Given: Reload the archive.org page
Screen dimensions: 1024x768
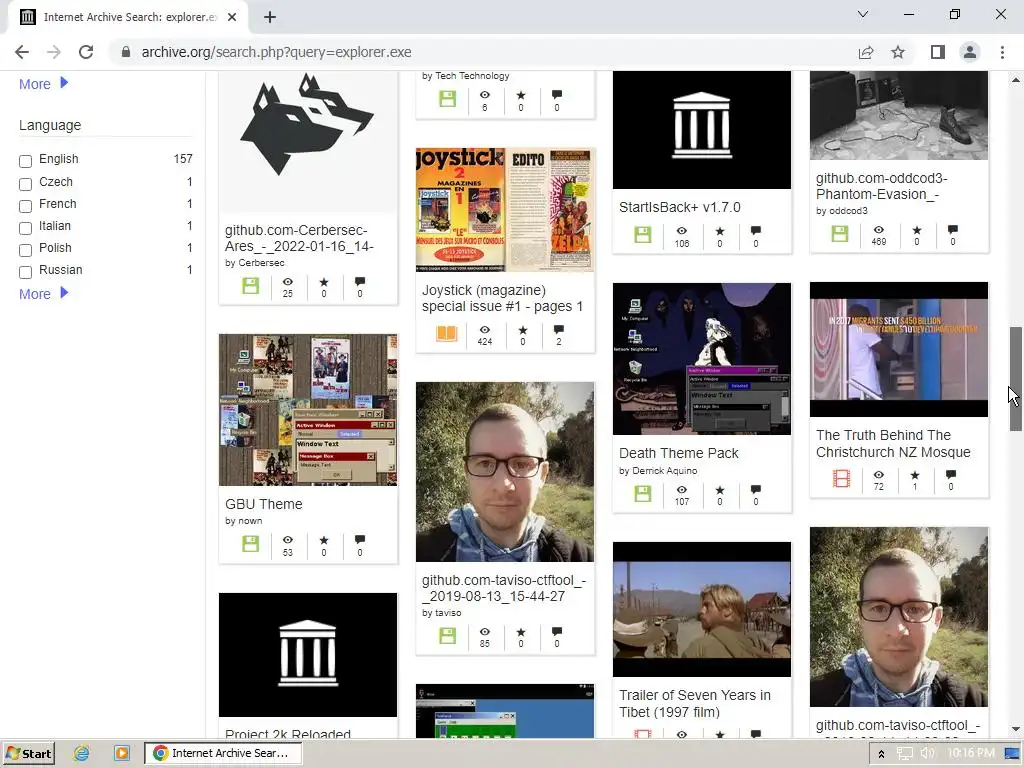Looking at the screenshot, I should 86,52.
